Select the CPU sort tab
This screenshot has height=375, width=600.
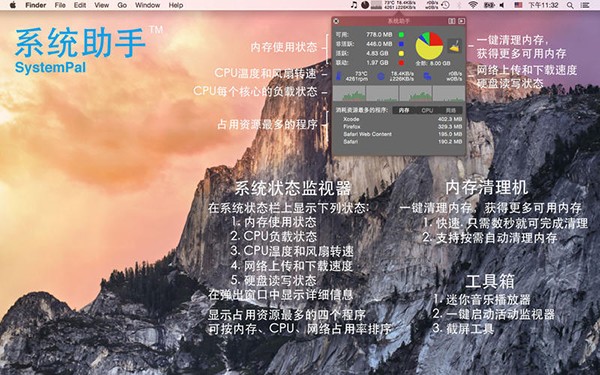pyautogui.click(x=427, y=110)
